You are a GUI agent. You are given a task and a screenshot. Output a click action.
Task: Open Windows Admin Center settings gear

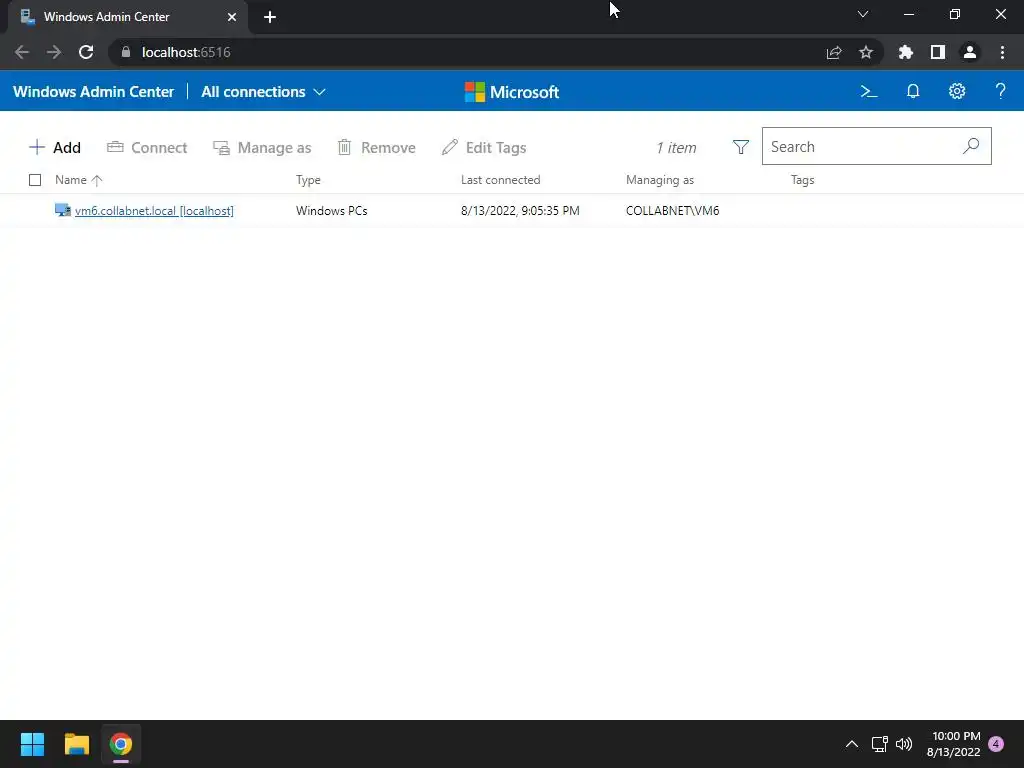pyautogui.click(x=957, y=91)
